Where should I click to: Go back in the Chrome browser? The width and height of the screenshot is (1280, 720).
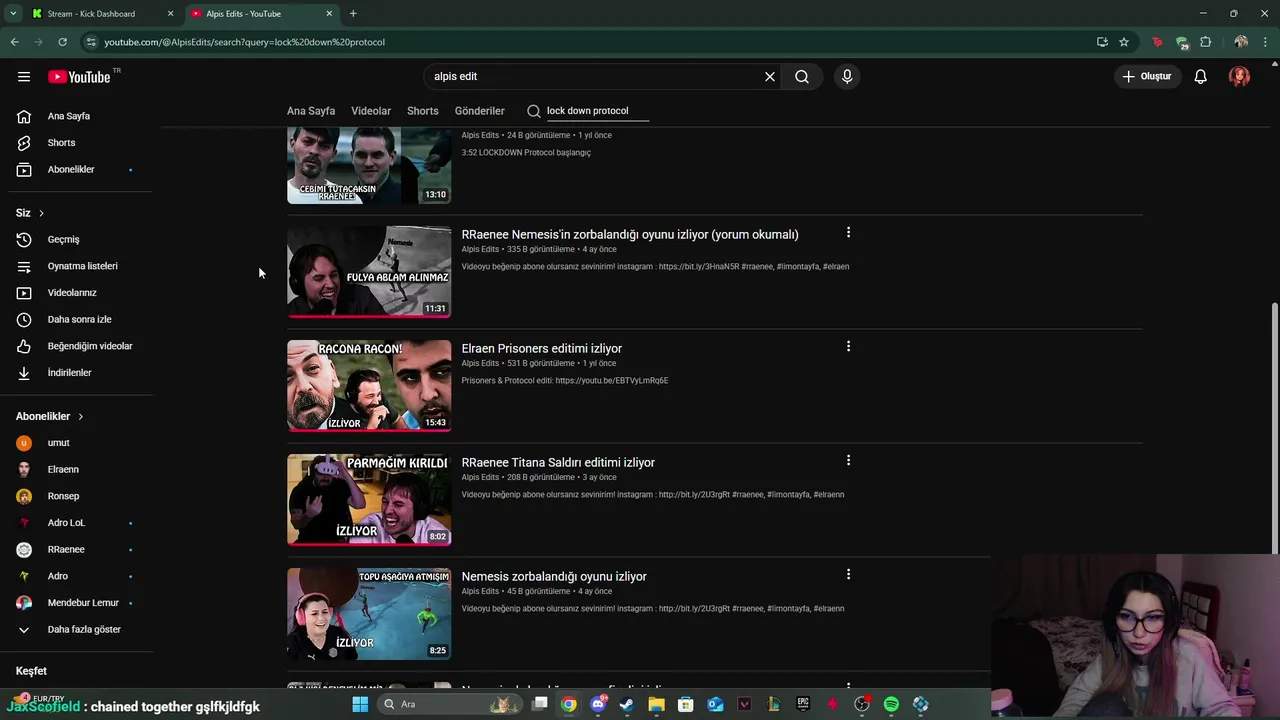14,42
